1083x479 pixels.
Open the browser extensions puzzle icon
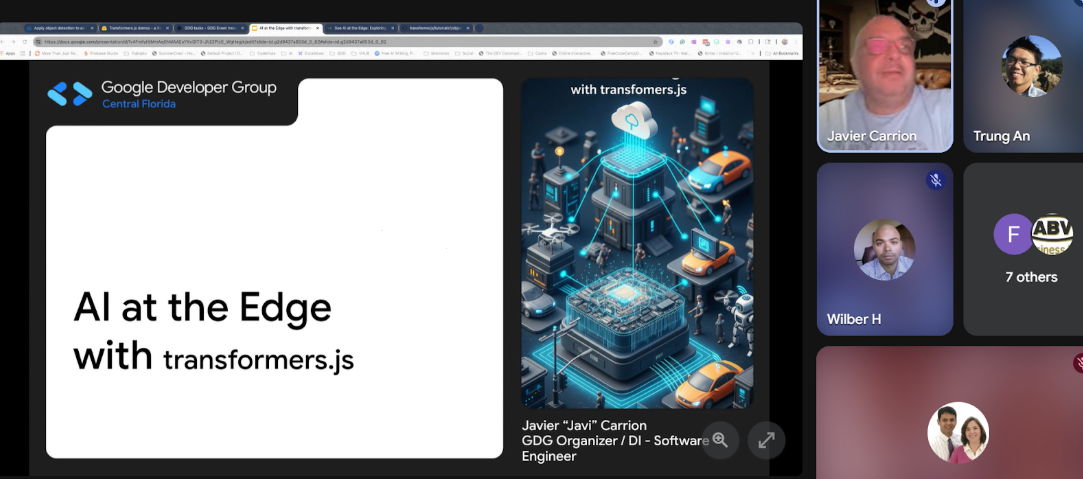pyautogui.click(x=751, y=41)
